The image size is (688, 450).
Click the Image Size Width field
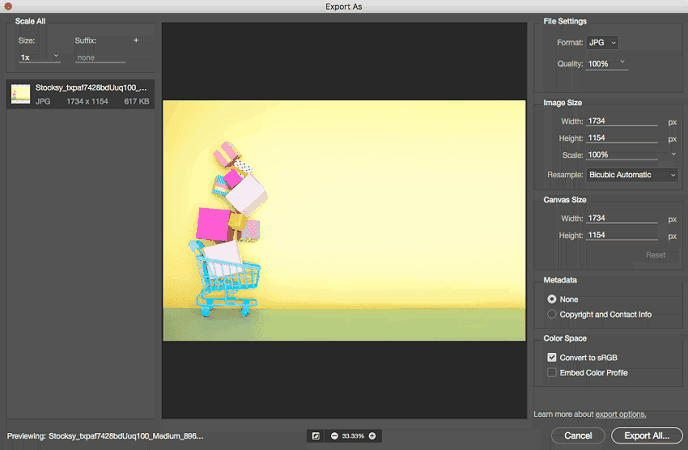coord(622,121)
